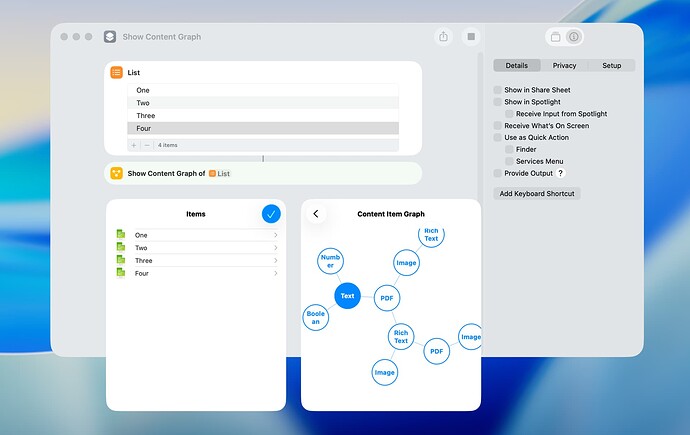Expand the Four row chevron in Items
This screenshot has width=690, height=435.
pyautogui.click(x=275, y=273)
